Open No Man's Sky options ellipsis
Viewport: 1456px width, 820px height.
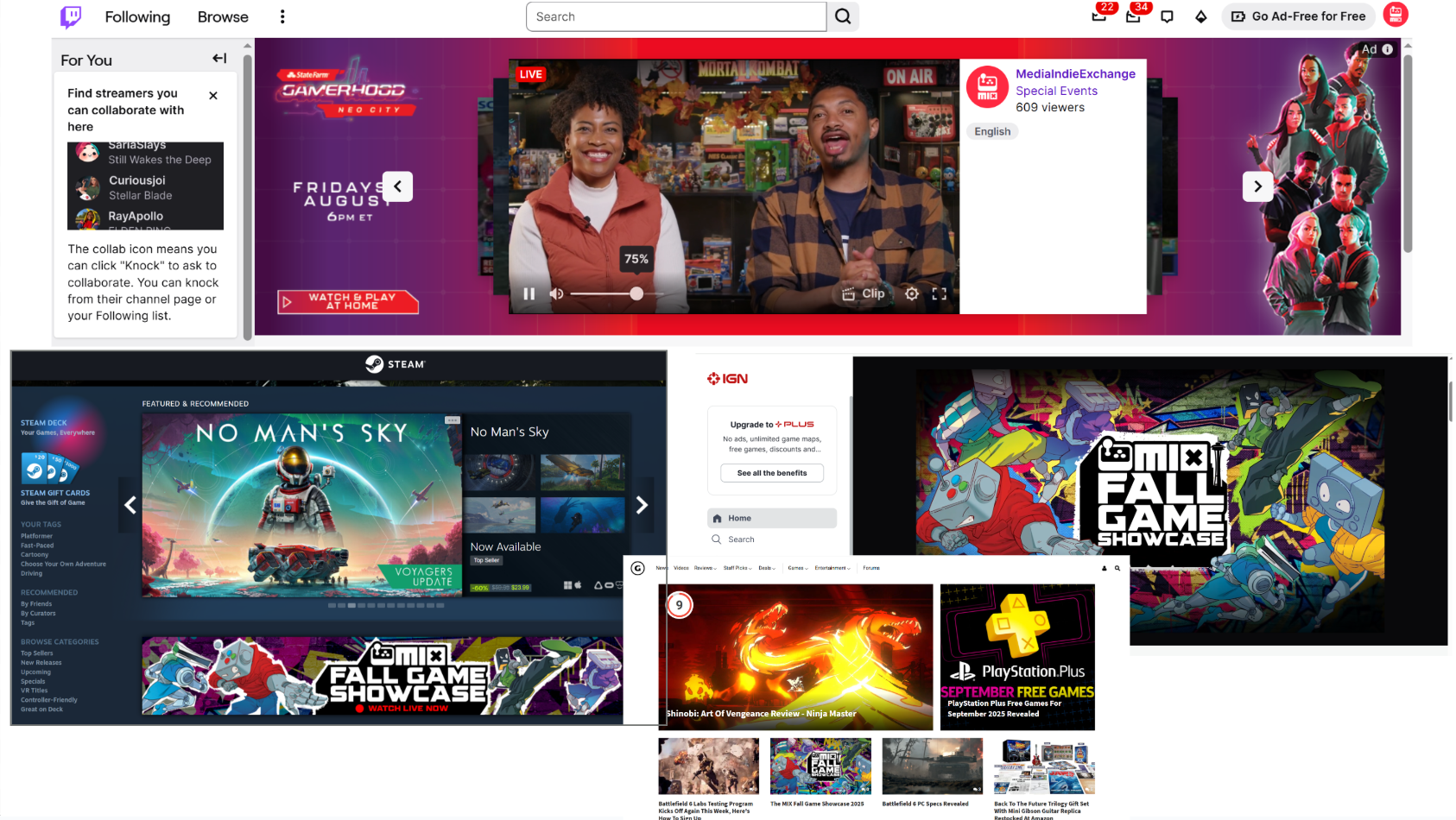point(453,420)
